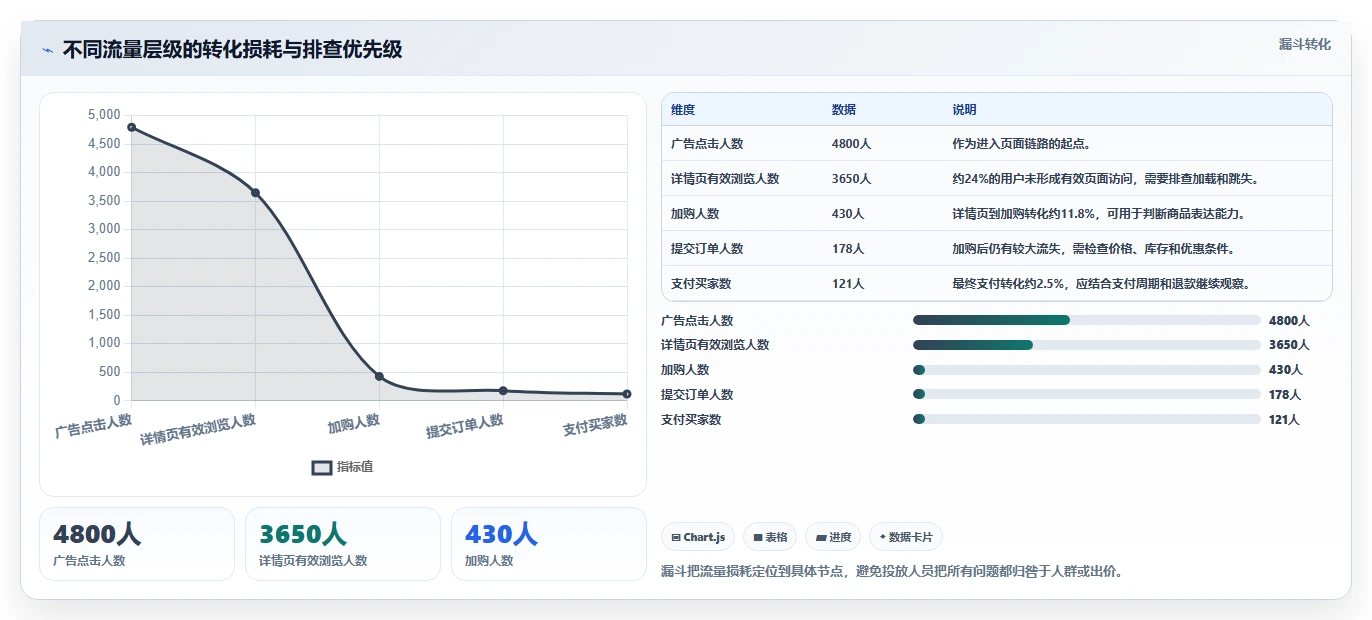Click the 5,000 y-axis label
This screenshot has height=620, width=1372.
104,115
